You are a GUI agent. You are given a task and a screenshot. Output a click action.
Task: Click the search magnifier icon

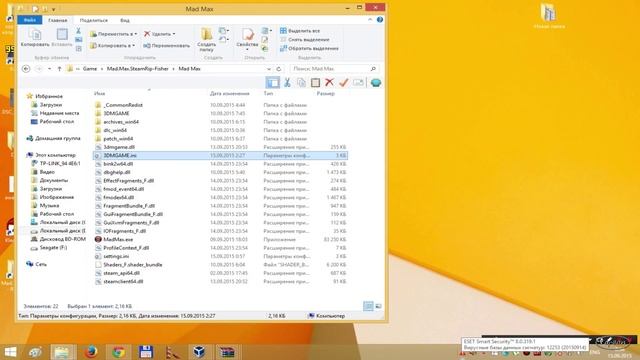373,69
